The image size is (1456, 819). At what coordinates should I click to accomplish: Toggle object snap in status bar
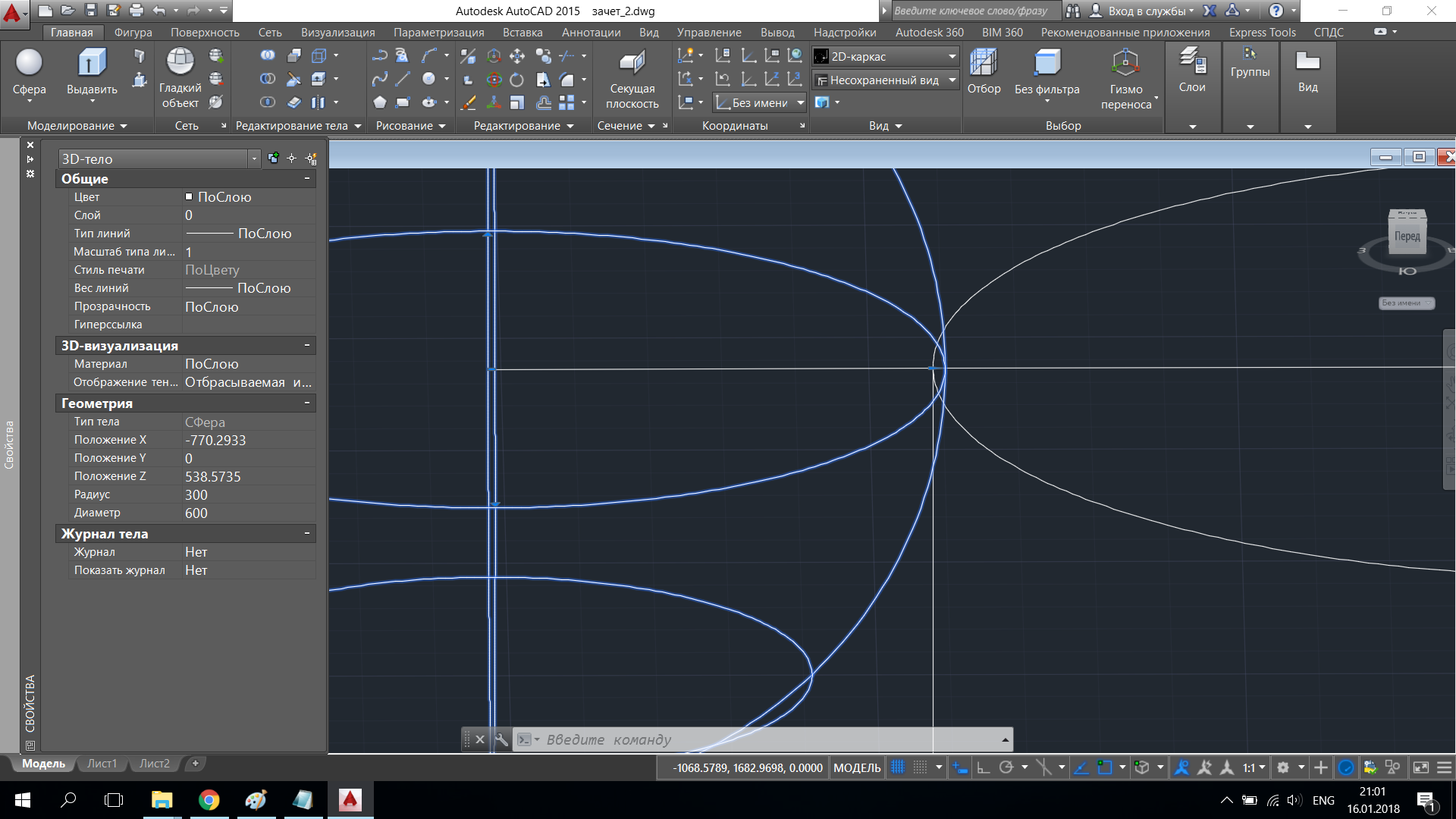1105,767
